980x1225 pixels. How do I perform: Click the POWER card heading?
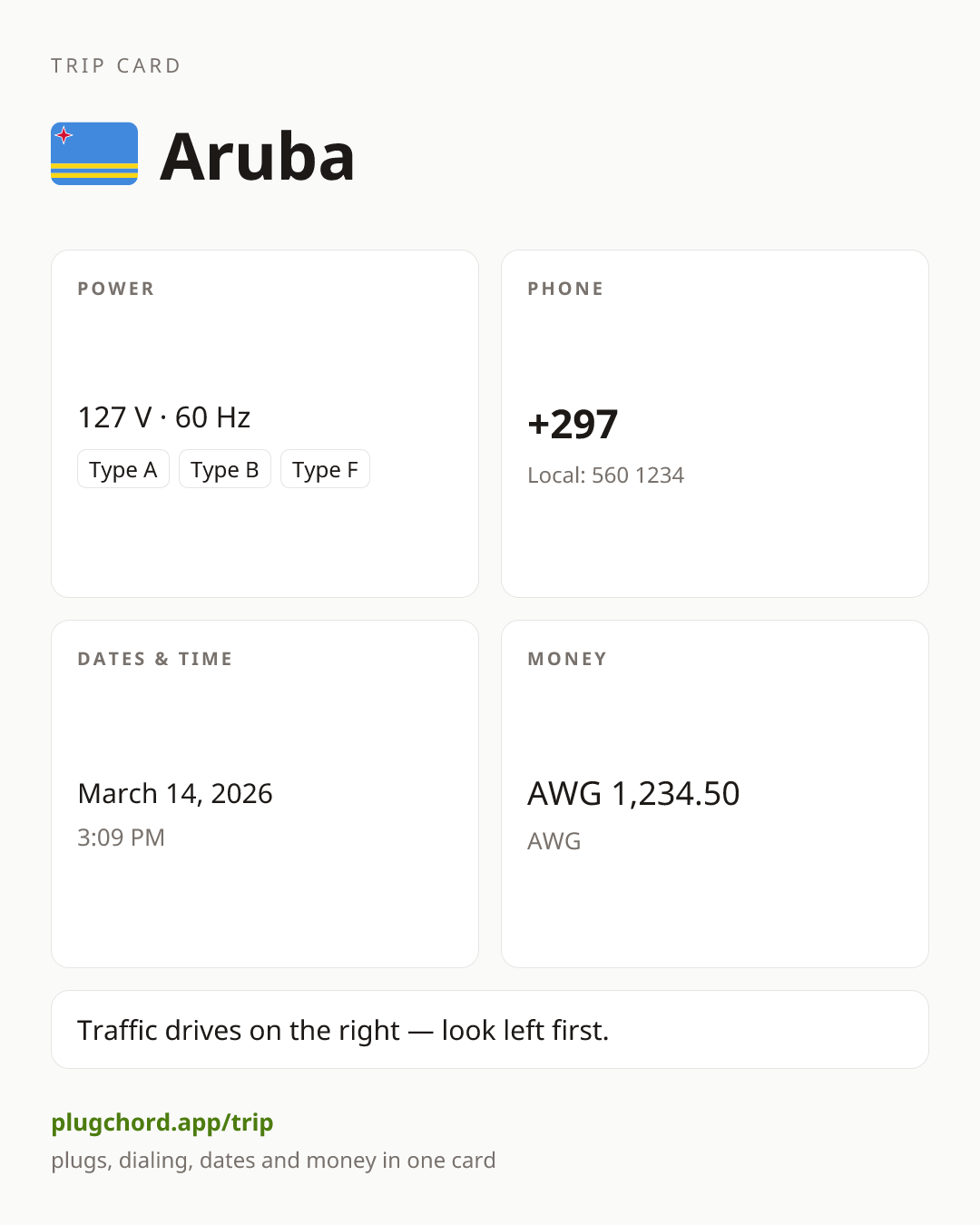tap(116, 289)
